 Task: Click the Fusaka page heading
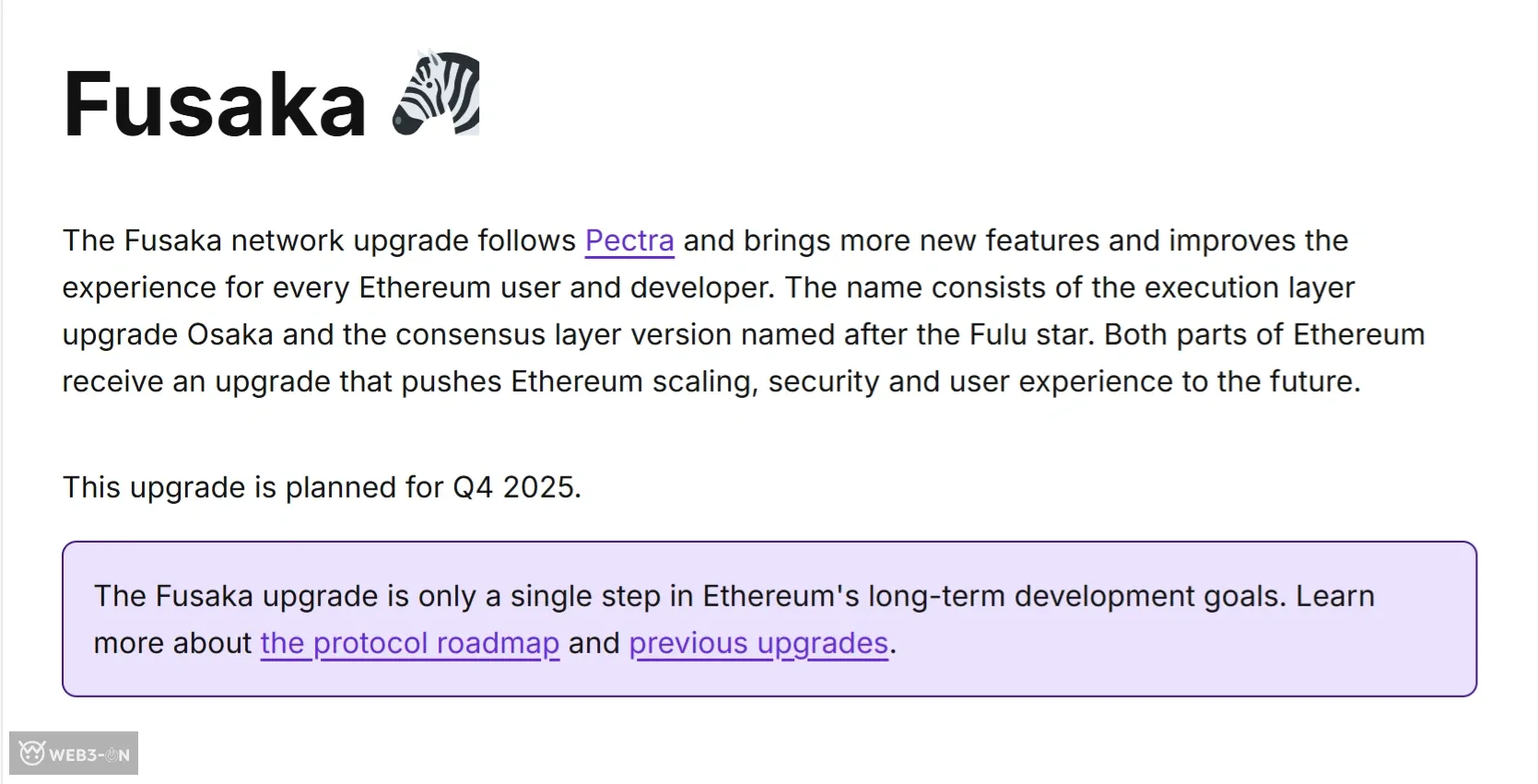click(x=215, y=104)
